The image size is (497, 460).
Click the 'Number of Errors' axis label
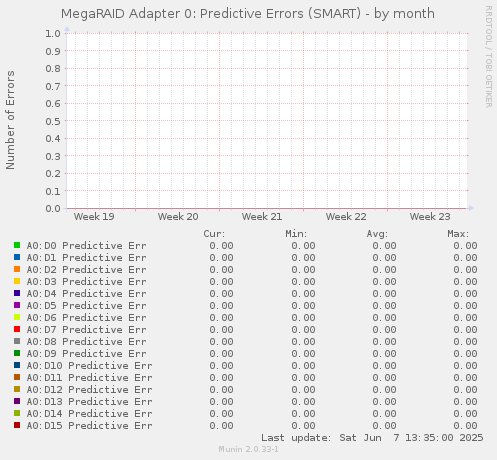pos(10,120)
